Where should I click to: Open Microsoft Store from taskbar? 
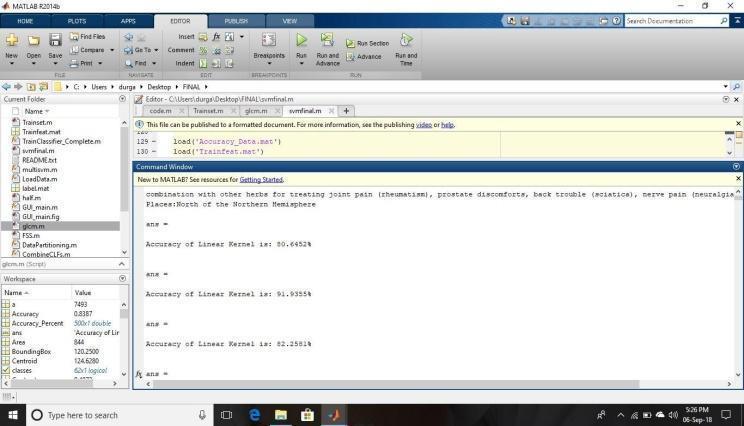point(307,415)
